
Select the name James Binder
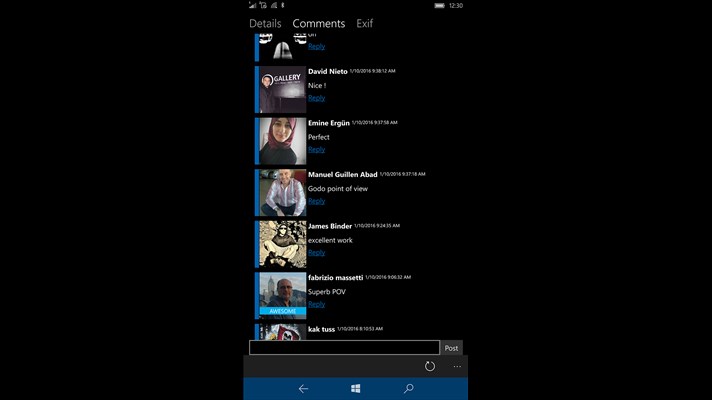tap(330, 226)
